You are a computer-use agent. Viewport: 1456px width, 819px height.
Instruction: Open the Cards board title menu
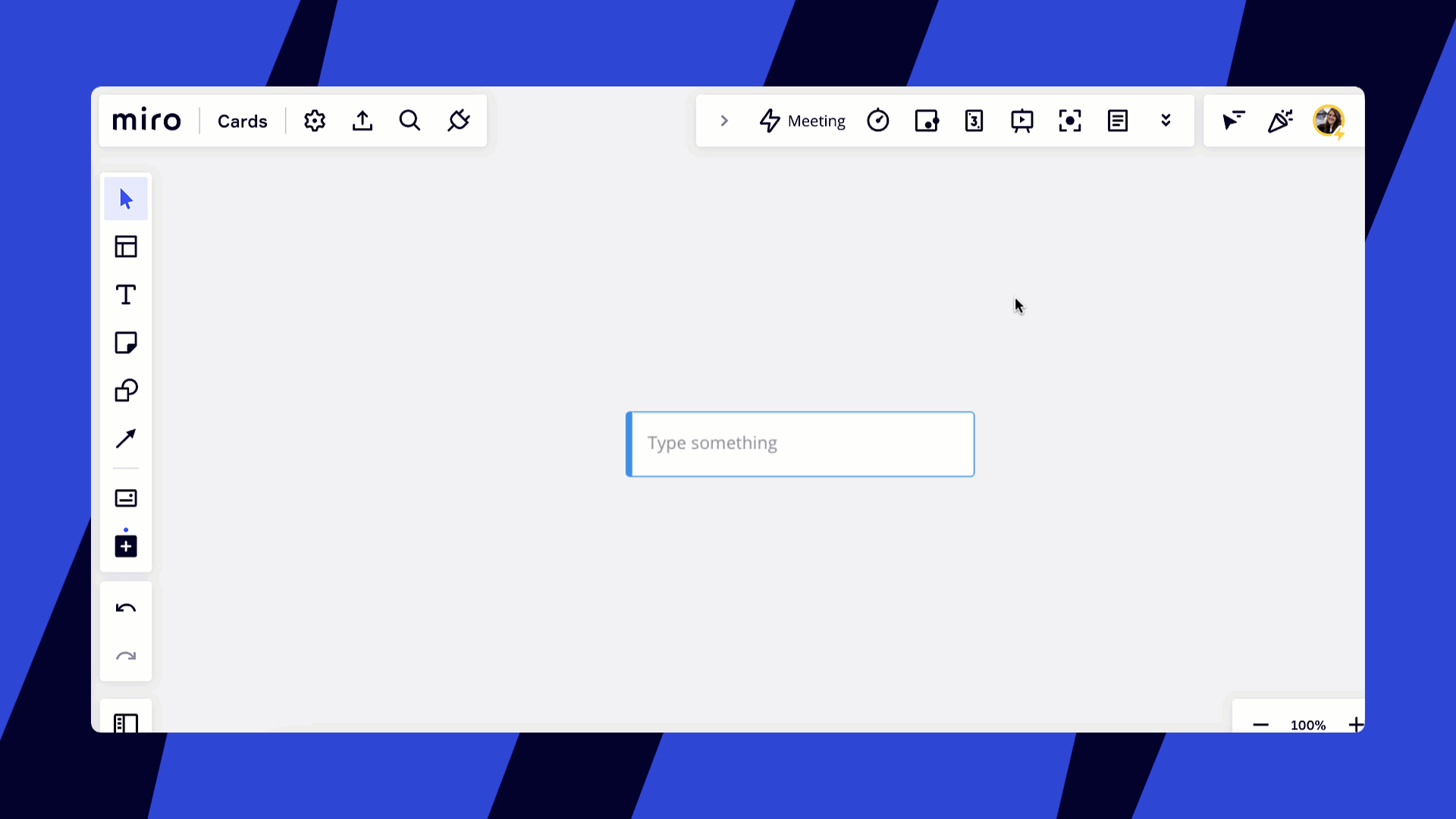click(243, 120)
